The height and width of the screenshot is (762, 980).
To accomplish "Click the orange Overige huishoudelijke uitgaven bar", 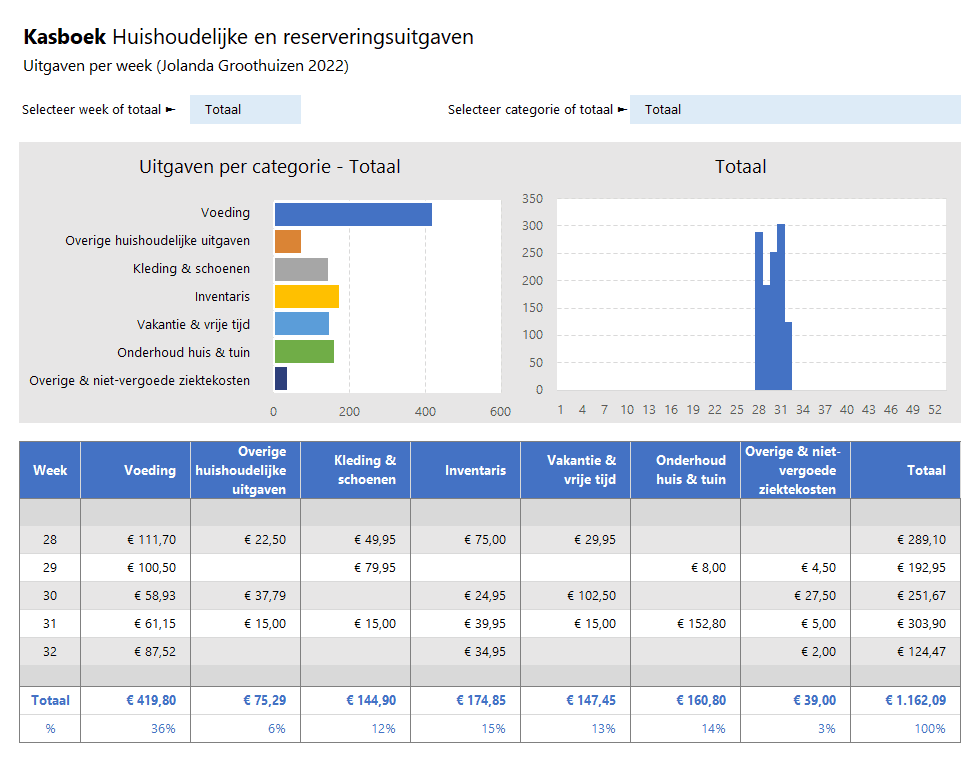I will [x=287, y=241].
